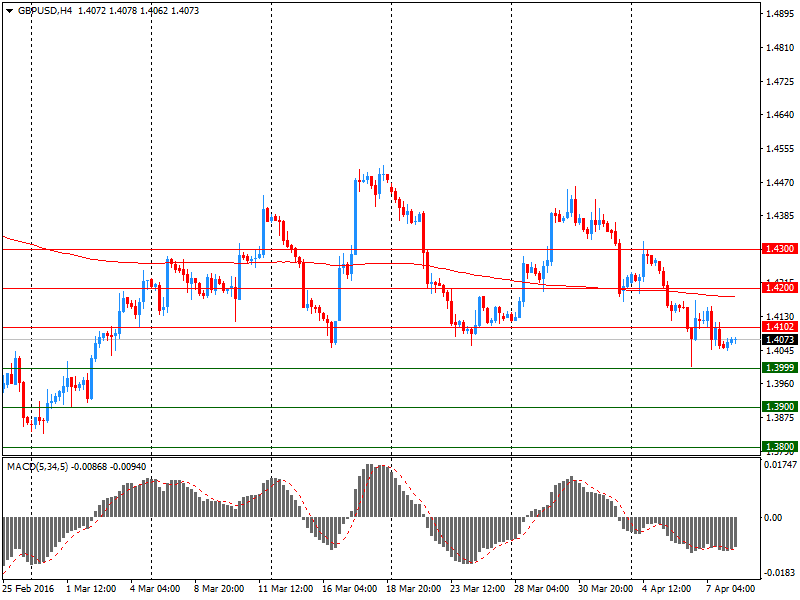Click the 16 Mar 04:00 time label
The width and height of the screenshot is (800, 600).
349,588
